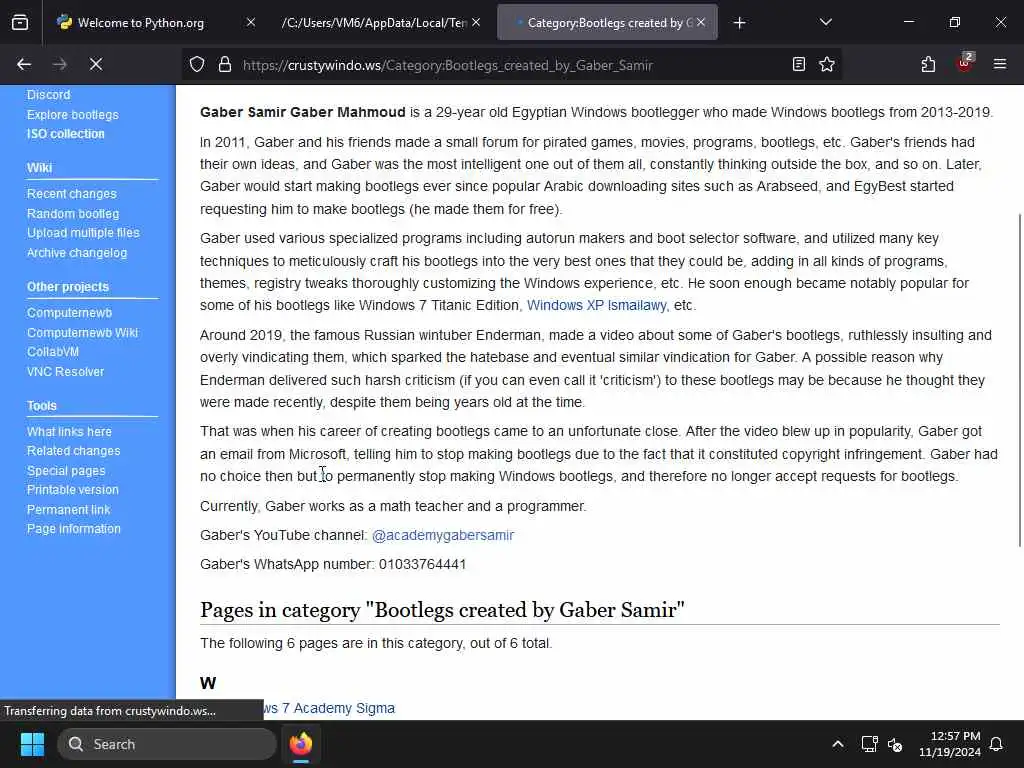Click Random bootleg sidebar link
1024x768 pixels.
73,214
